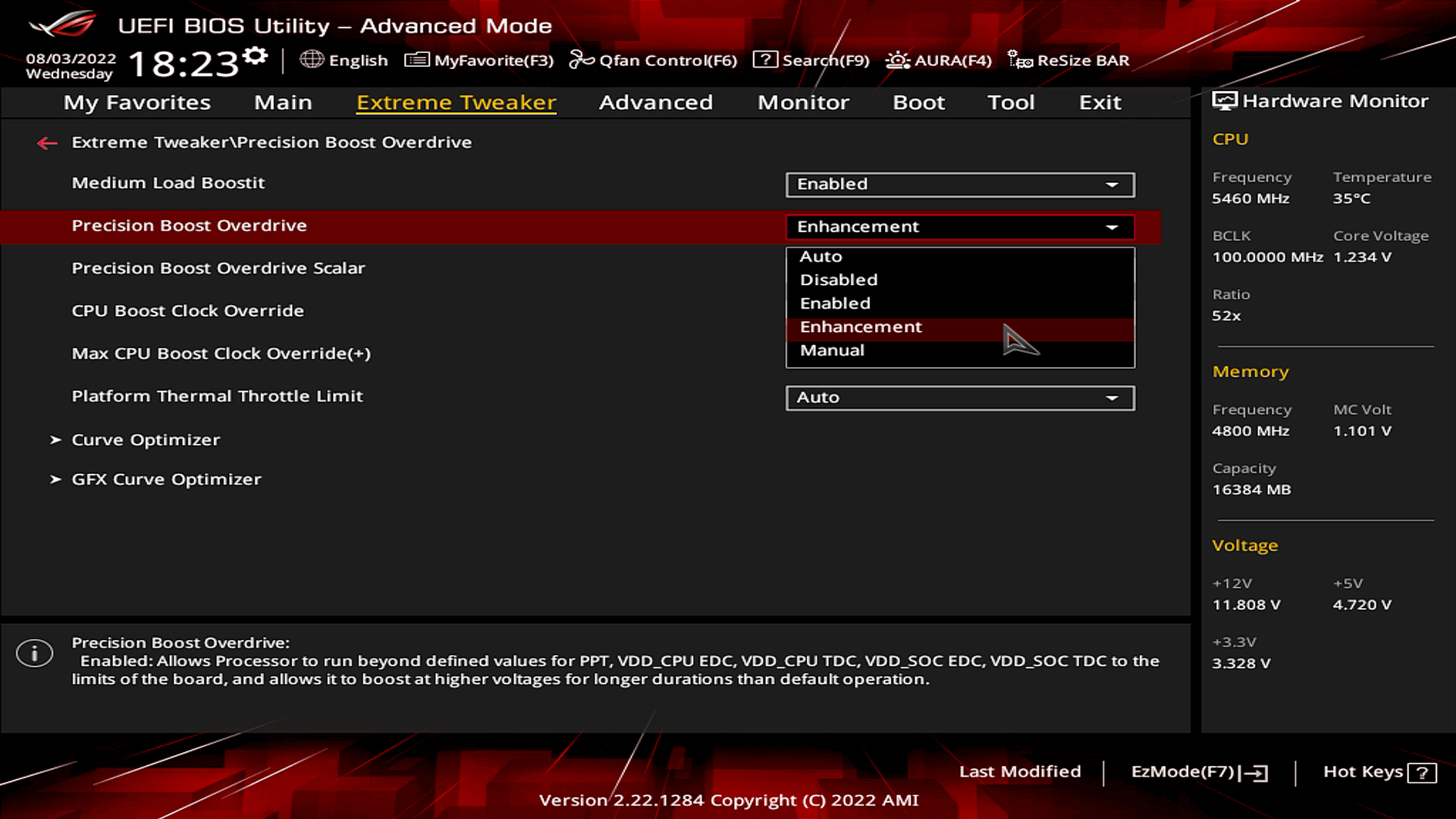Image resolution: width=1456 pixels, height=819 pixels.
Task: Click BIOS version info at bottom
Action: 728,800
